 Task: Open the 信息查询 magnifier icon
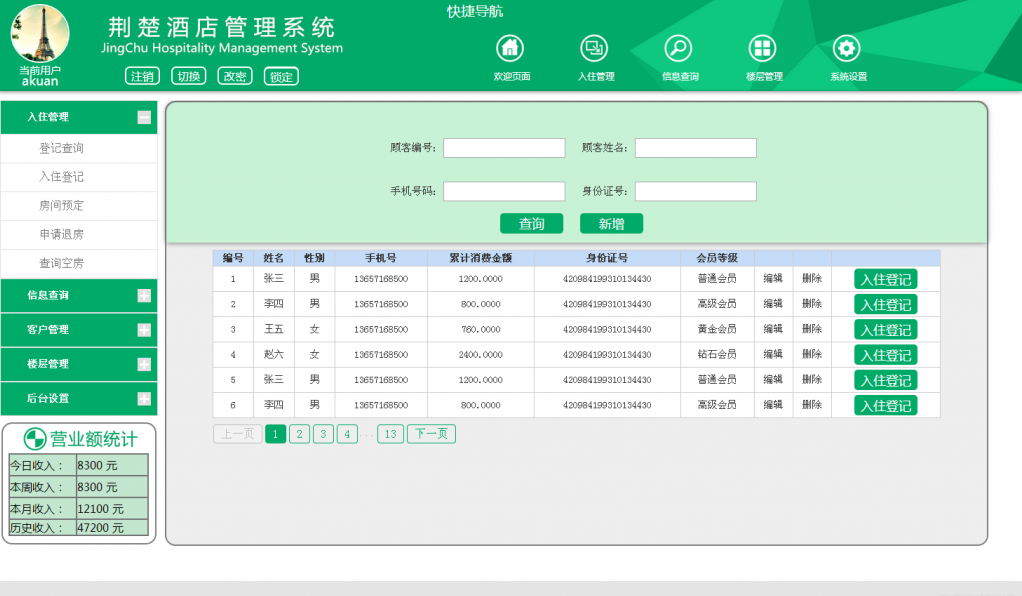pos(678,48)
